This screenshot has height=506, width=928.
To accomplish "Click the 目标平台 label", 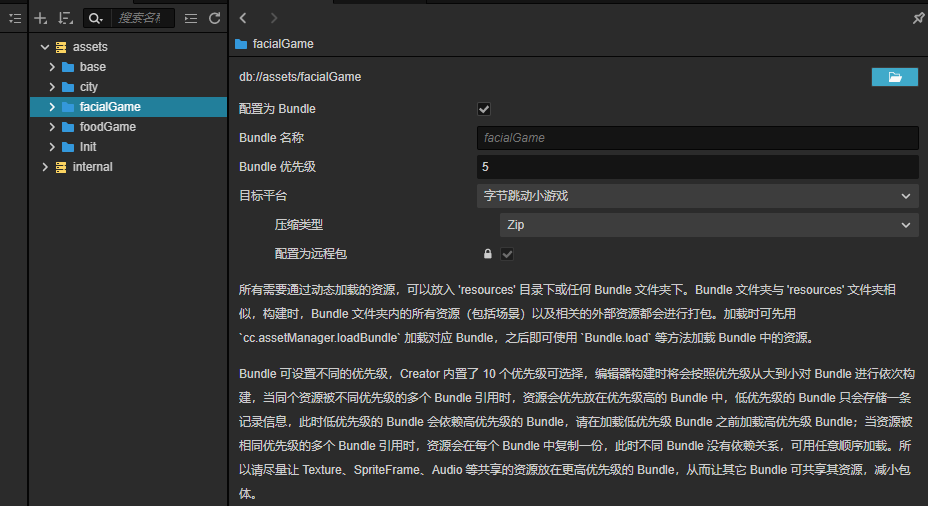I will pos(263,196).
